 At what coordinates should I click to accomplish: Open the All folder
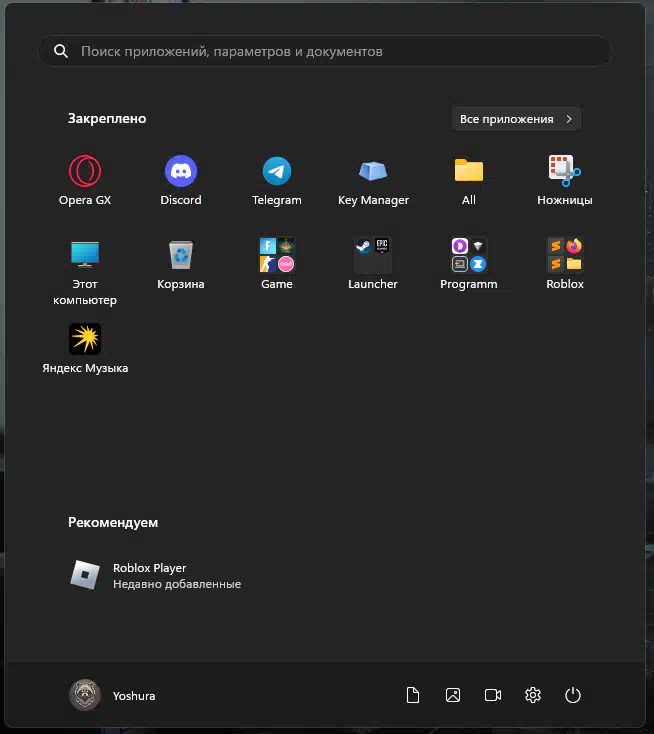point(469,180)
